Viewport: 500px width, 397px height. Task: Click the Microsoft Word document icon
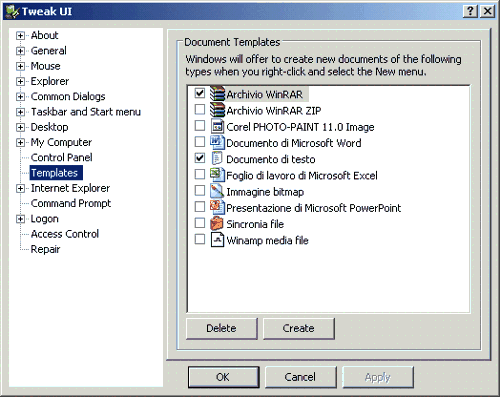217,142
